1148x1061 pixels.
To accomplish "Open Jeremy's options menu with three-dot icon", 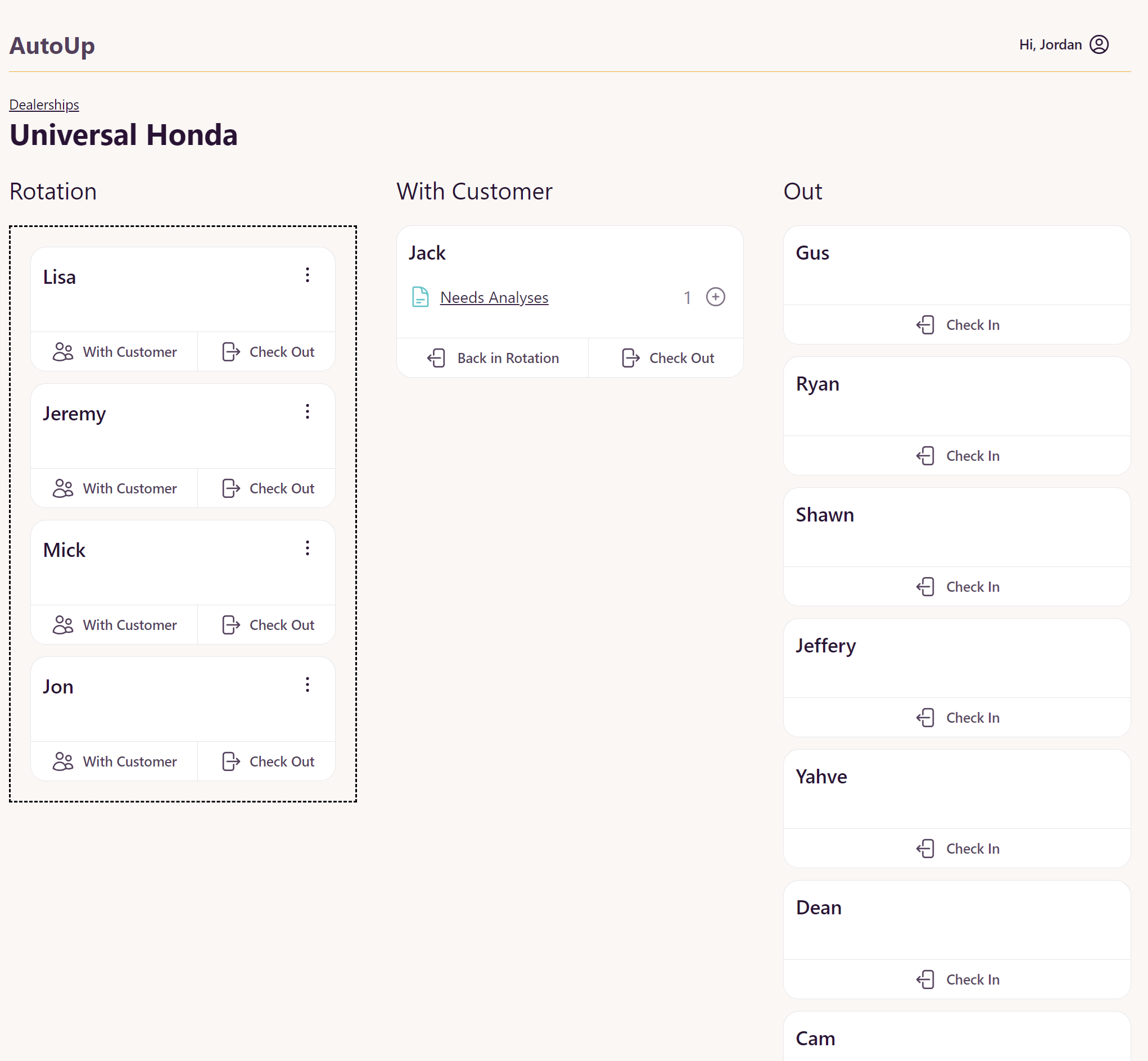I will click(x=307, y=411).
